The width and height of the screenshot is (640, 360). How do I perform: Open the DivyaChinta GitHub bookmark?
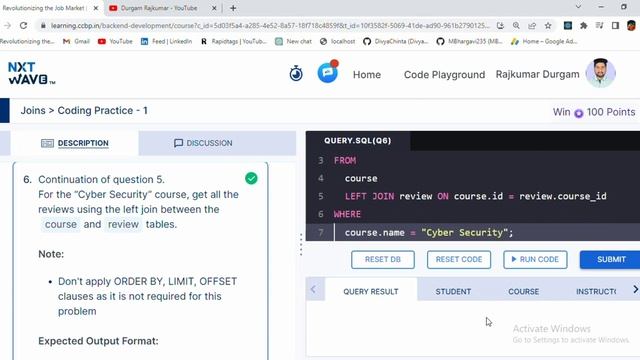[x=396, y=41]
